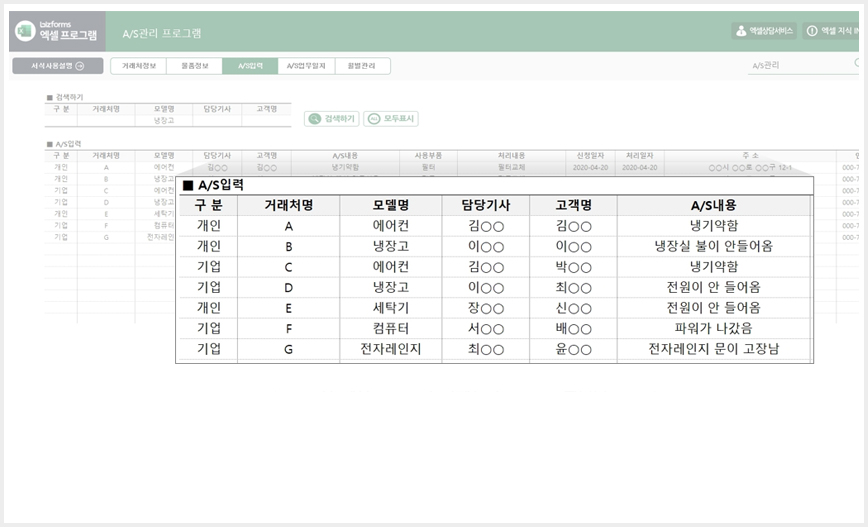Click the 엑셀상담서비스 button
Image resolution: width=868 pixels, height=527 pixels.
(764, 31)
